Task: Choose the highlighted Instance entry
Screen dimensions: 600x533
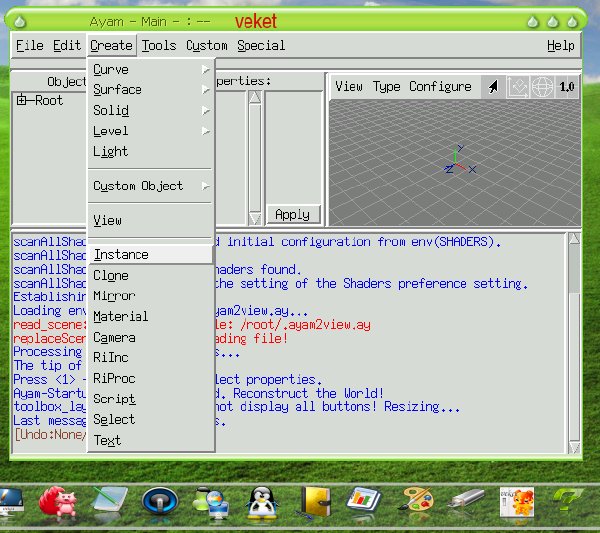Action: tap(150, 255)
